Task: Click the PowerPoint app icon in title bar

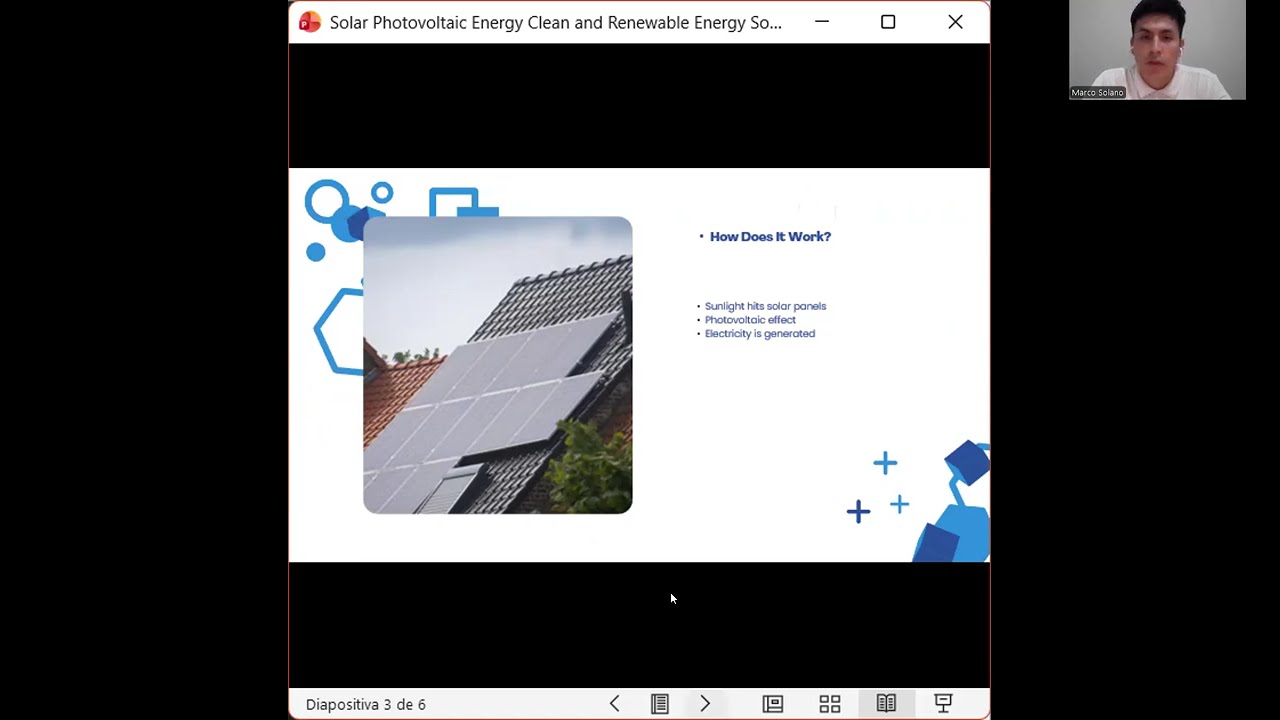Action: (x=310, y=22)
